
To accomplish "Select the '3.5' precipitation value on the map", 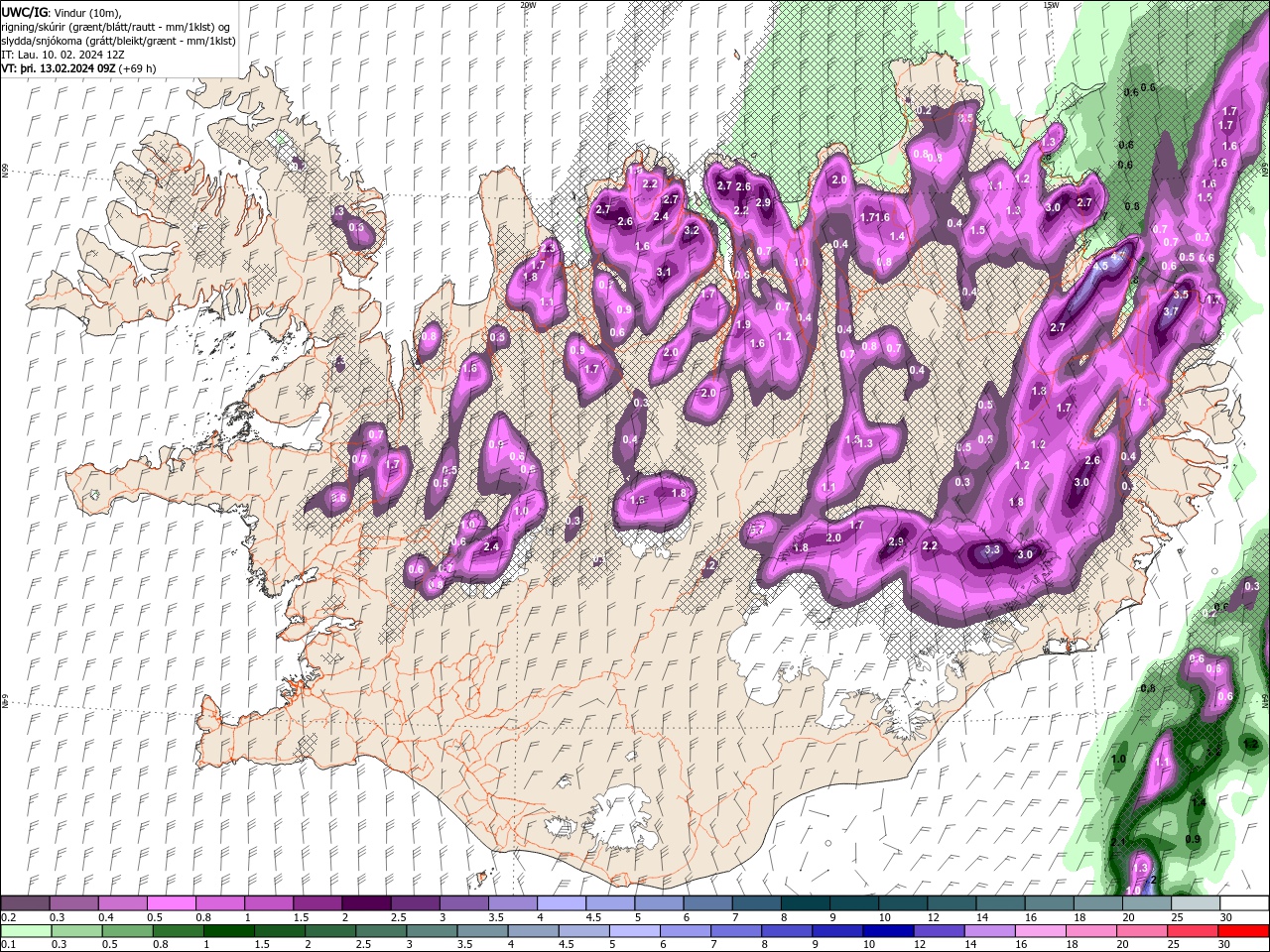I will pyautogui.click(x=1181, y=295).
